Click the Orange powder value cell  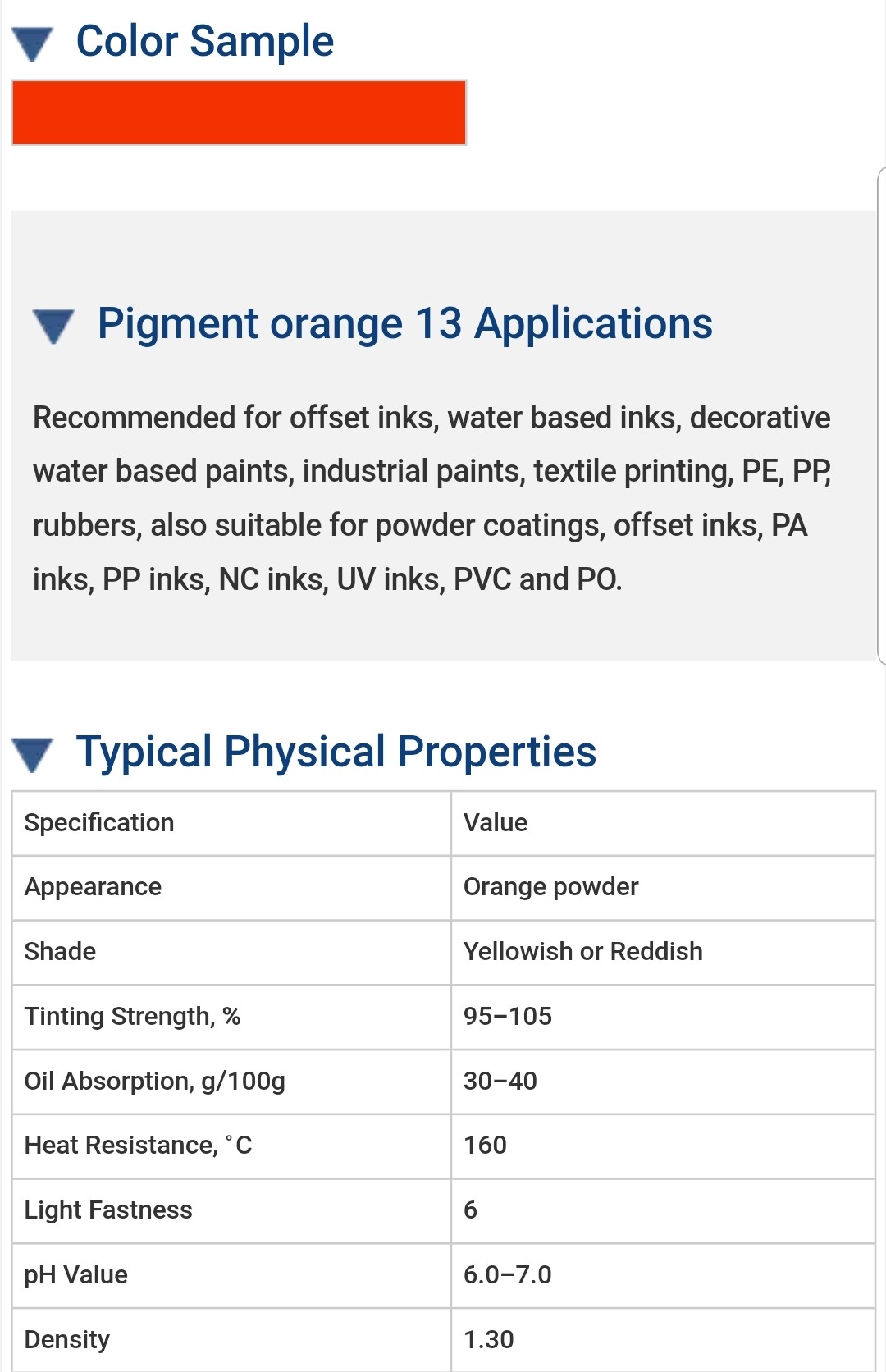pos(550,887)
